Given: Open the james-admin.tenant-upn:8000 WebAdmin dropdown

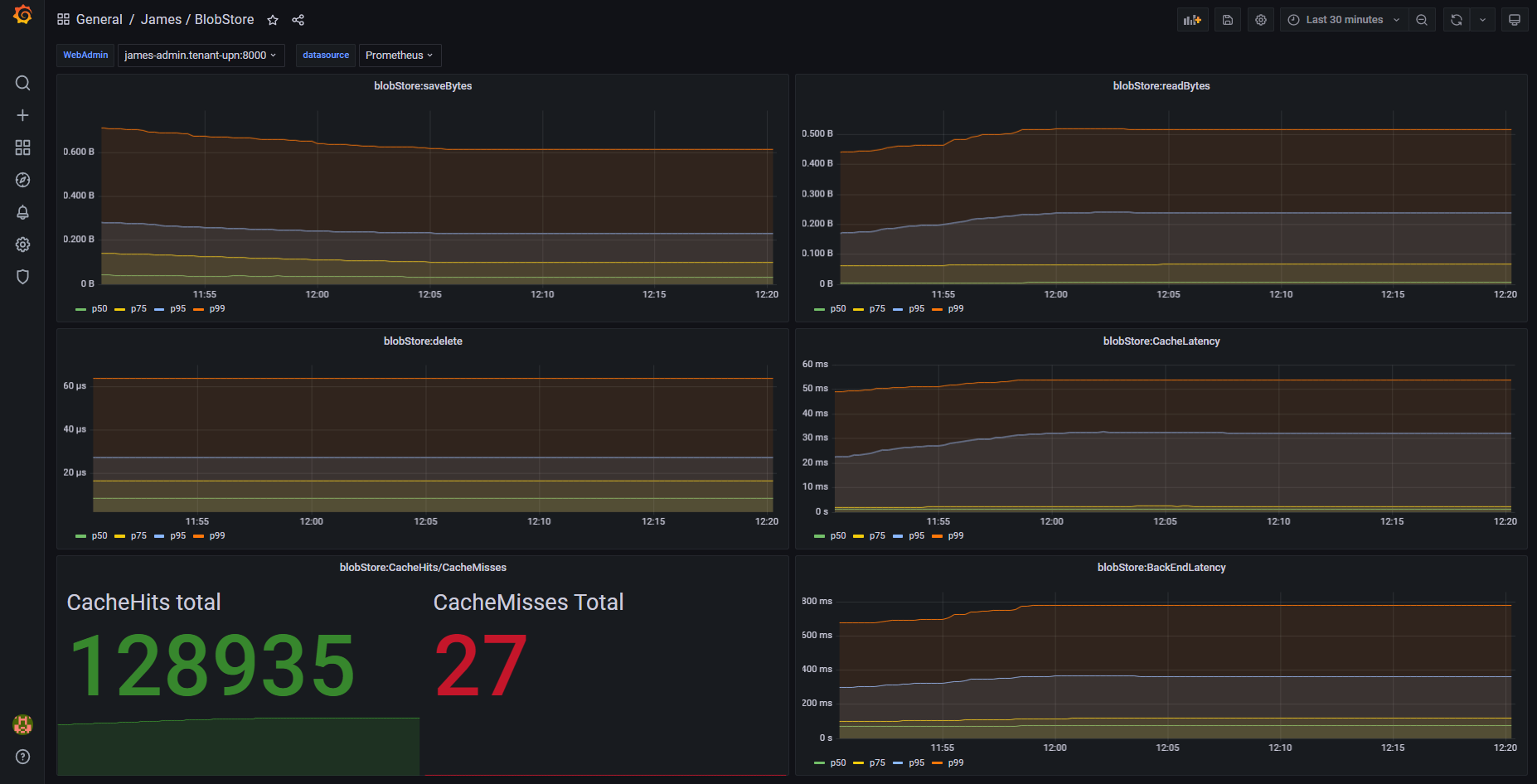Looking at the screenshot, I should tap(201, 56).
